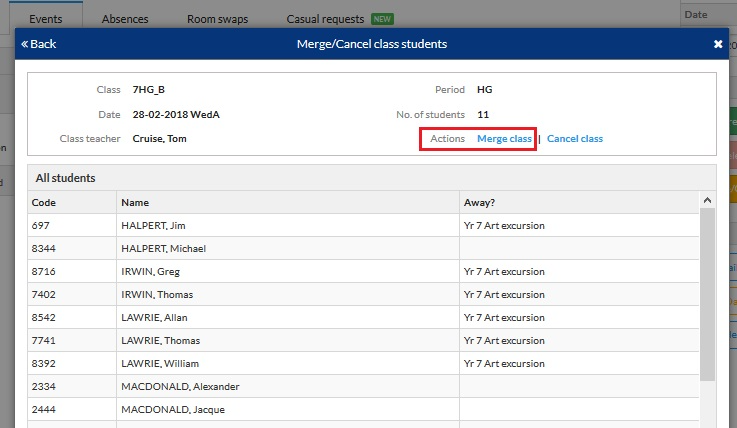Select student LAWRIE, Allan
This screenshot has width=737, height=428.
pyautogui.click(x=154, y=318)
